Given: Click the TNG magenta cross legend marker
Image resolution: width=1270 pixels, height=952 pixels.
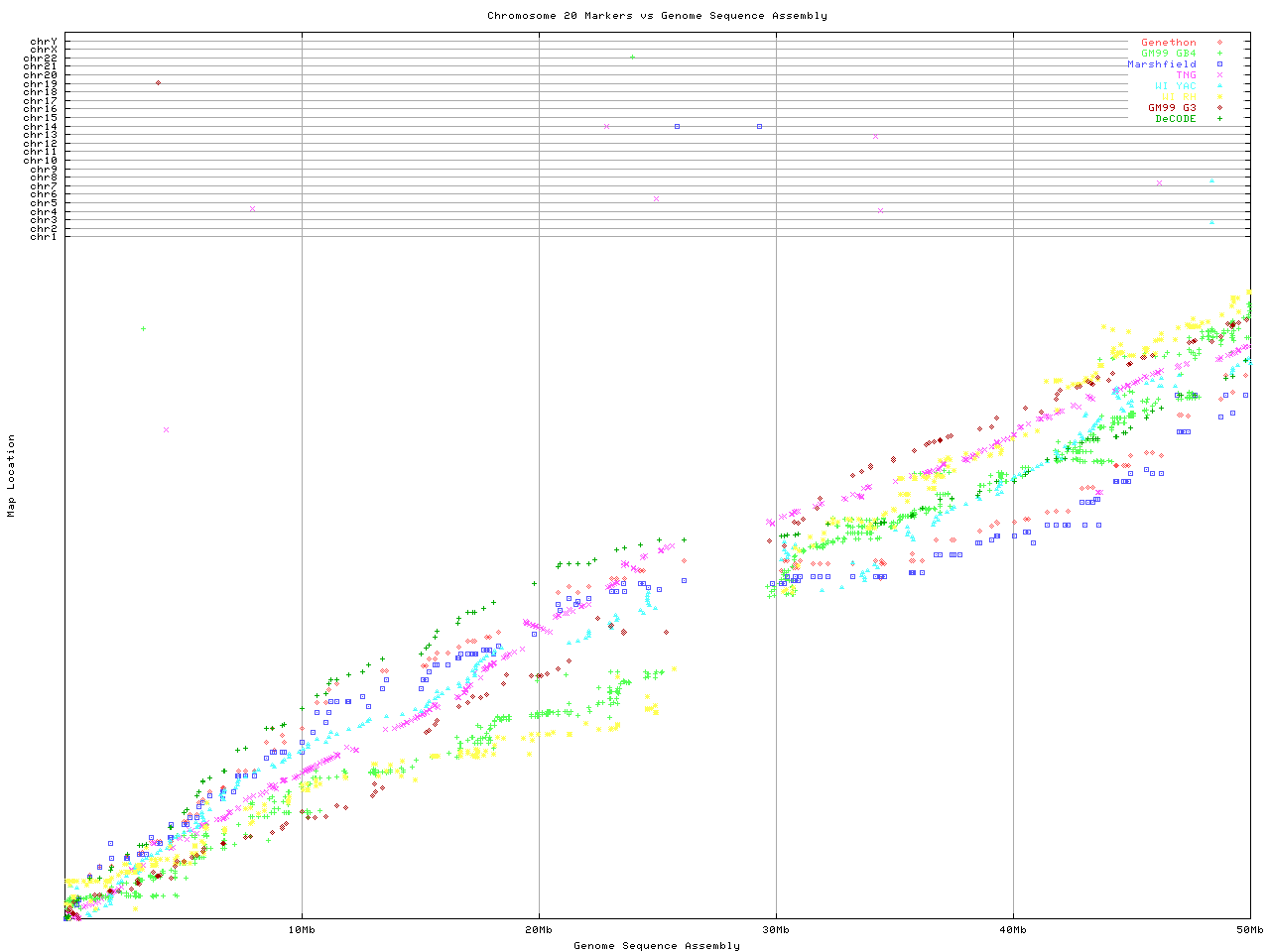Looking at the screenshot, I should [x=1219, y=75].
